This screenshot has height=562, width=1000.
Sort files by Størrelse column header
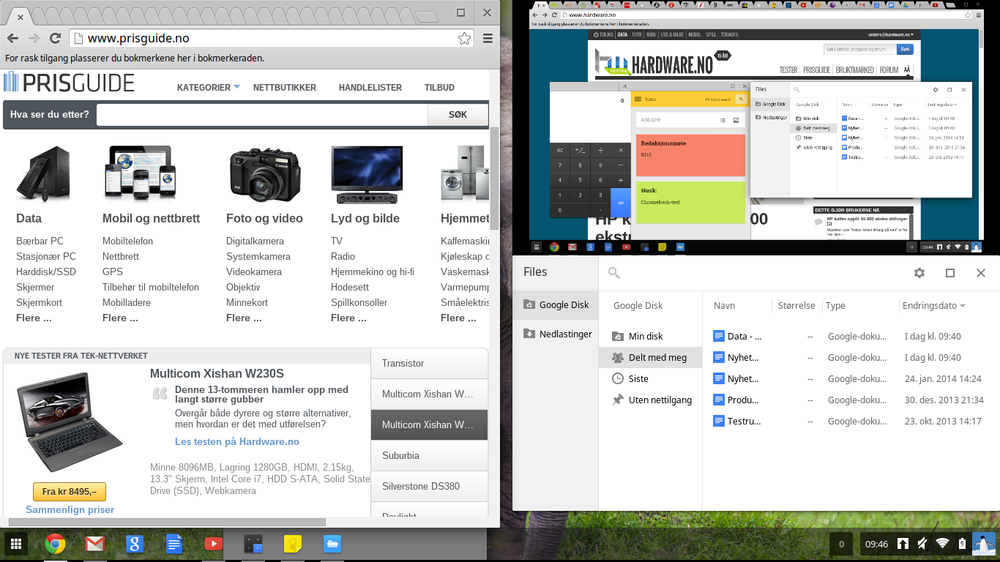(797, 306)
